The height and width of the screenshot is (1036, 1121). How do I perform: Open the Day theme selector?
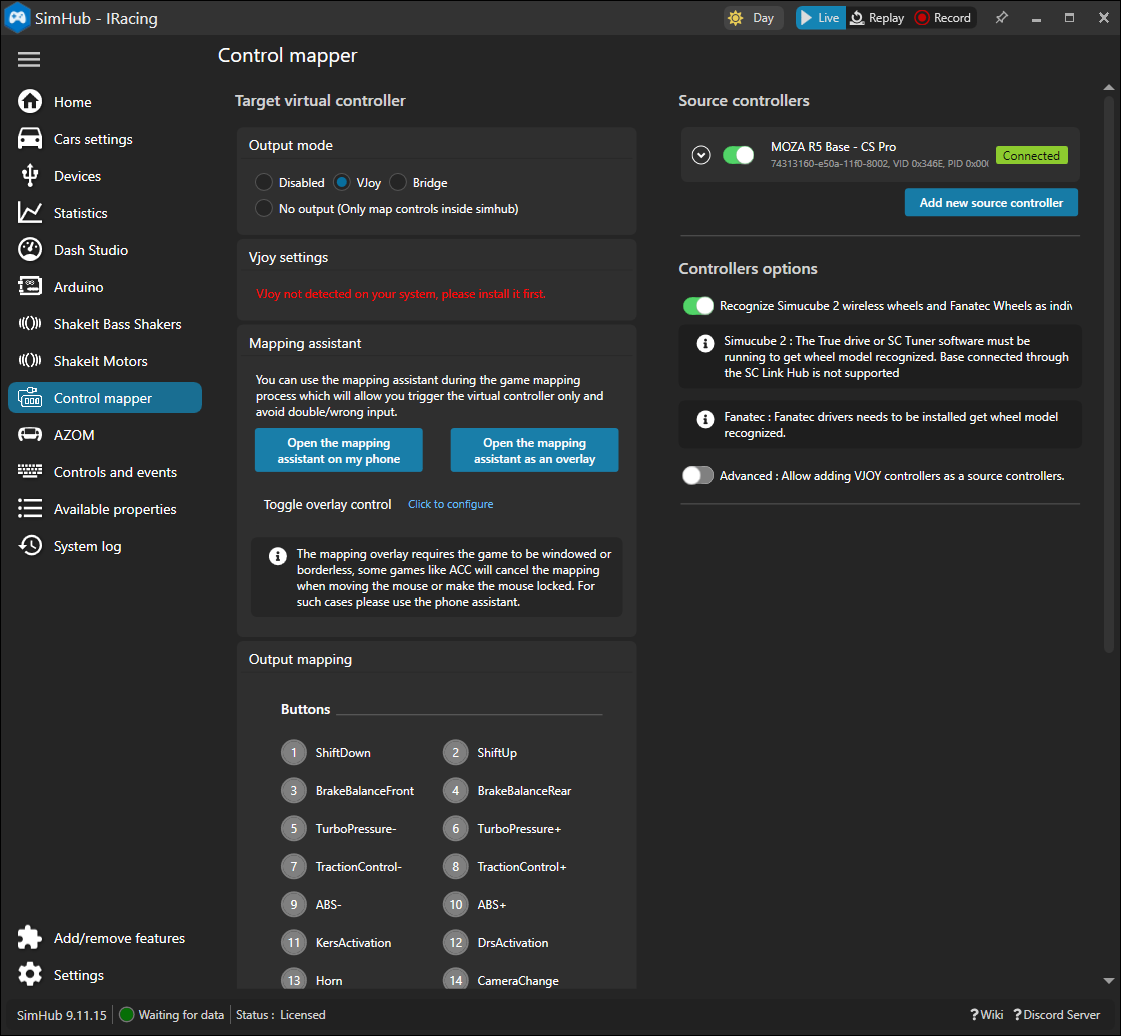point(753,18)
